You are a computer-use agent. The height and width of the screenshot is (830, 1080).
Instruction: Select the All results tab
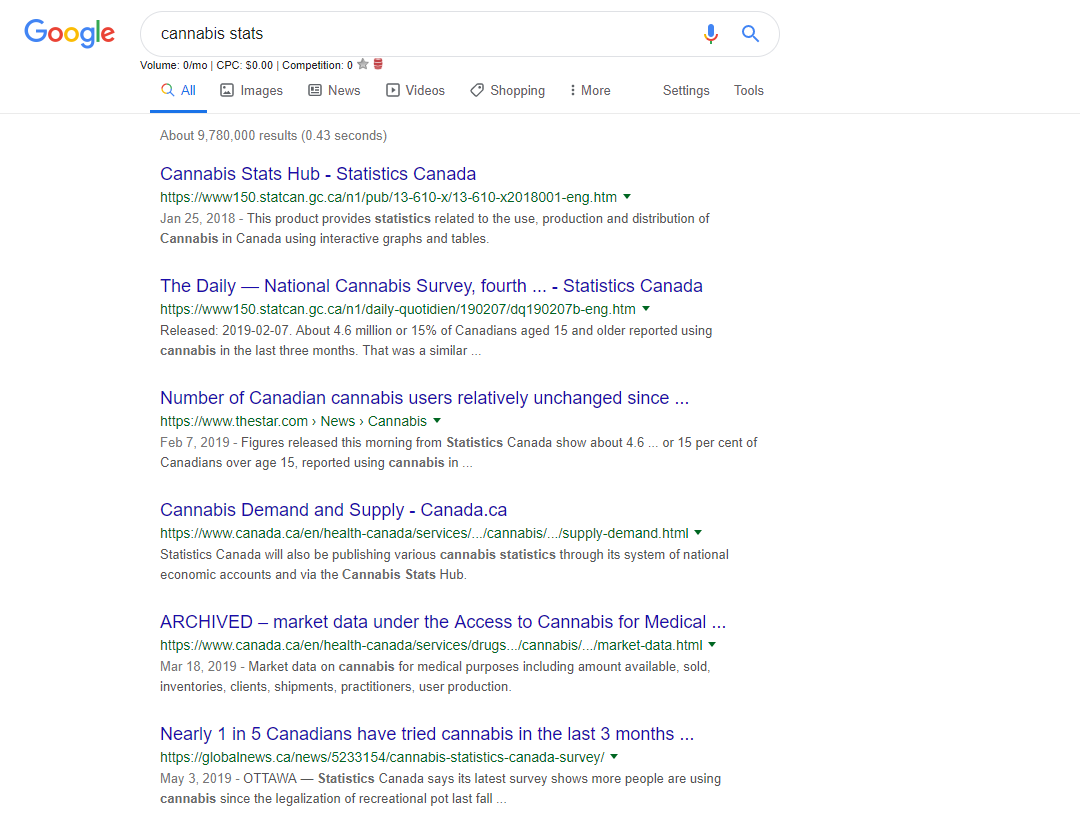[178, 91]
